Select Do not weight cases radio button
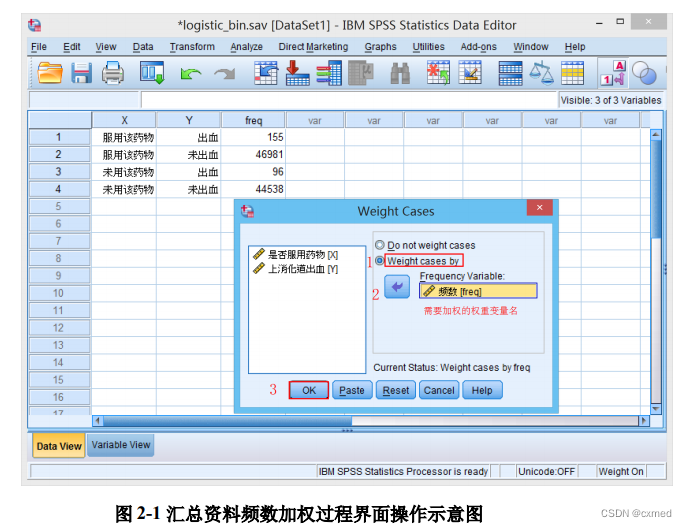Screen dimensions: 687x527 379,245
